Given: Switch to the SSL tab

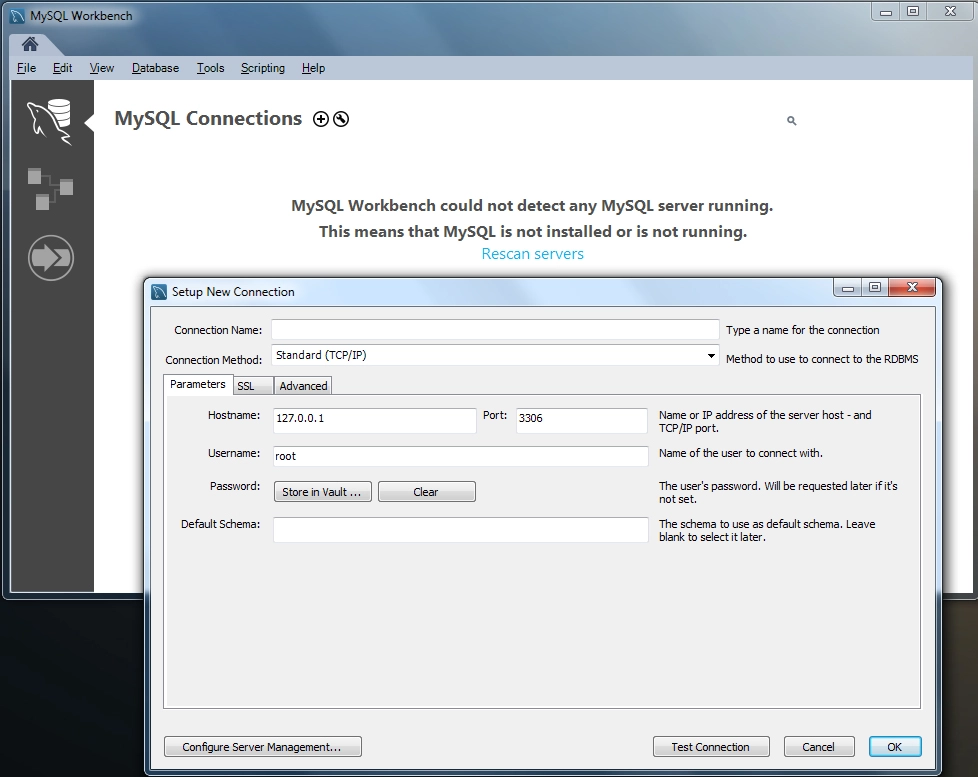Looking at the screenshot, I should [251, 384].
